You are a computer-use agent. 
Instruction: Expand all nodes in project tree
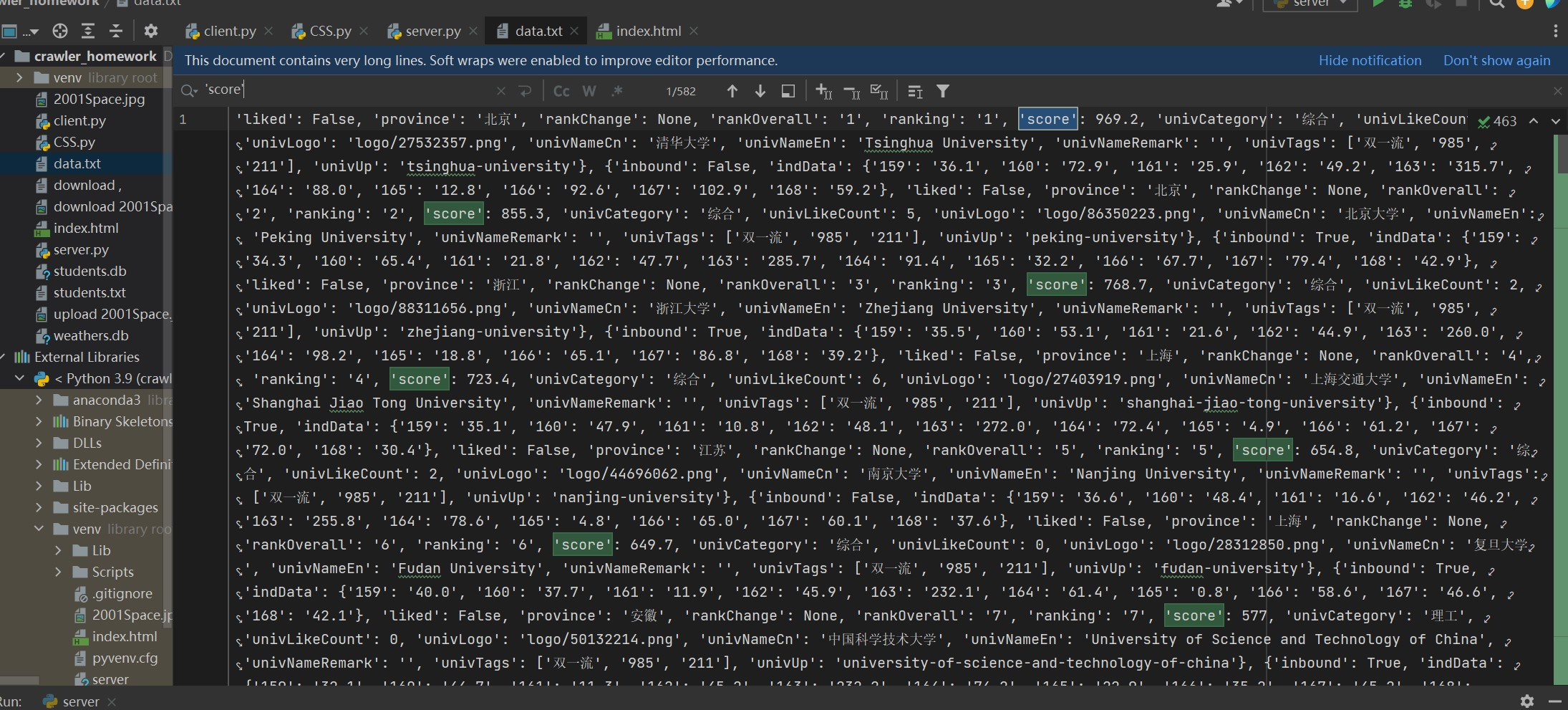(x=88, y=31)
